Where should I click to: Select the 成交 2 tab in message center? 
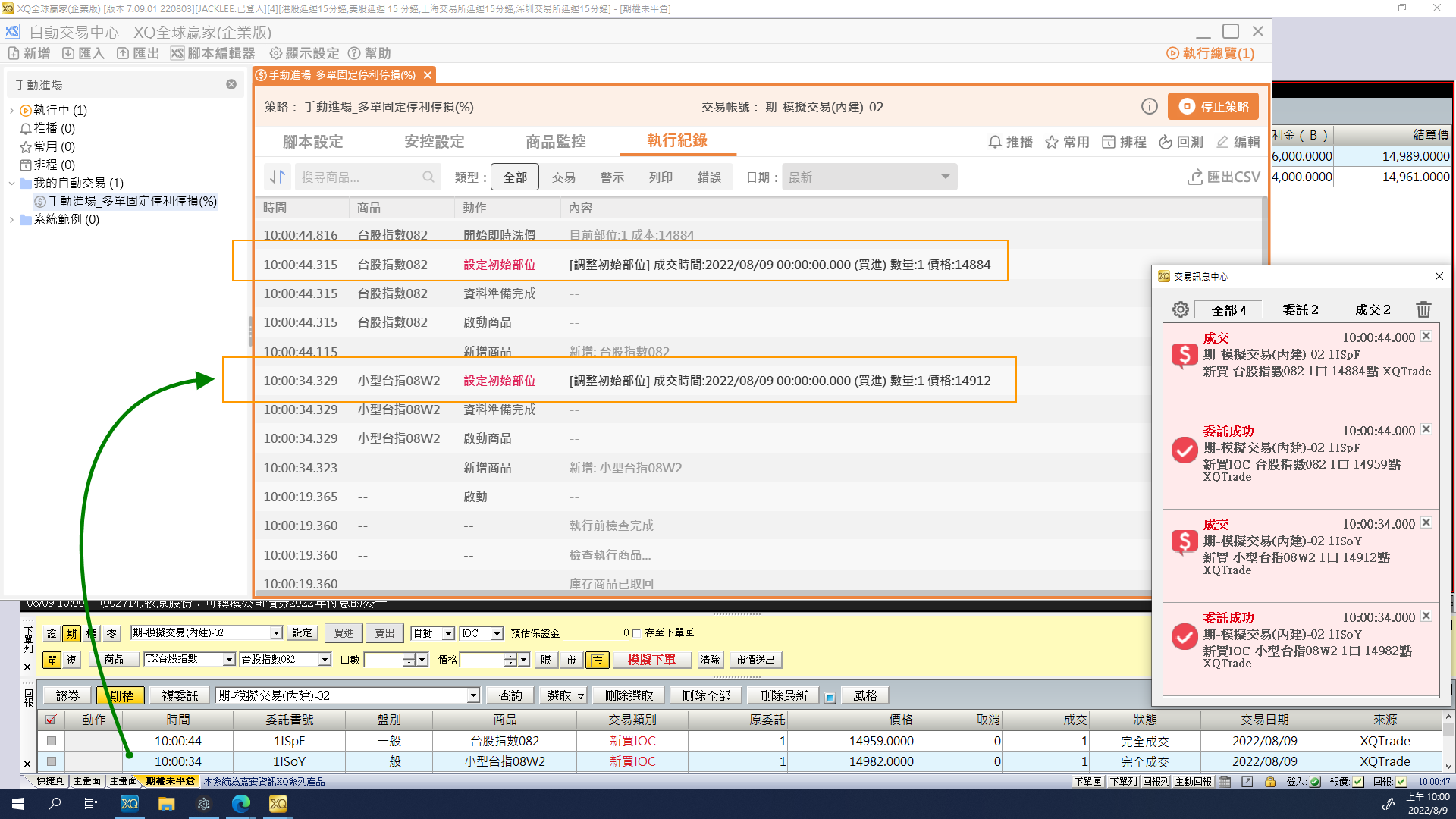pos(1372,309)
